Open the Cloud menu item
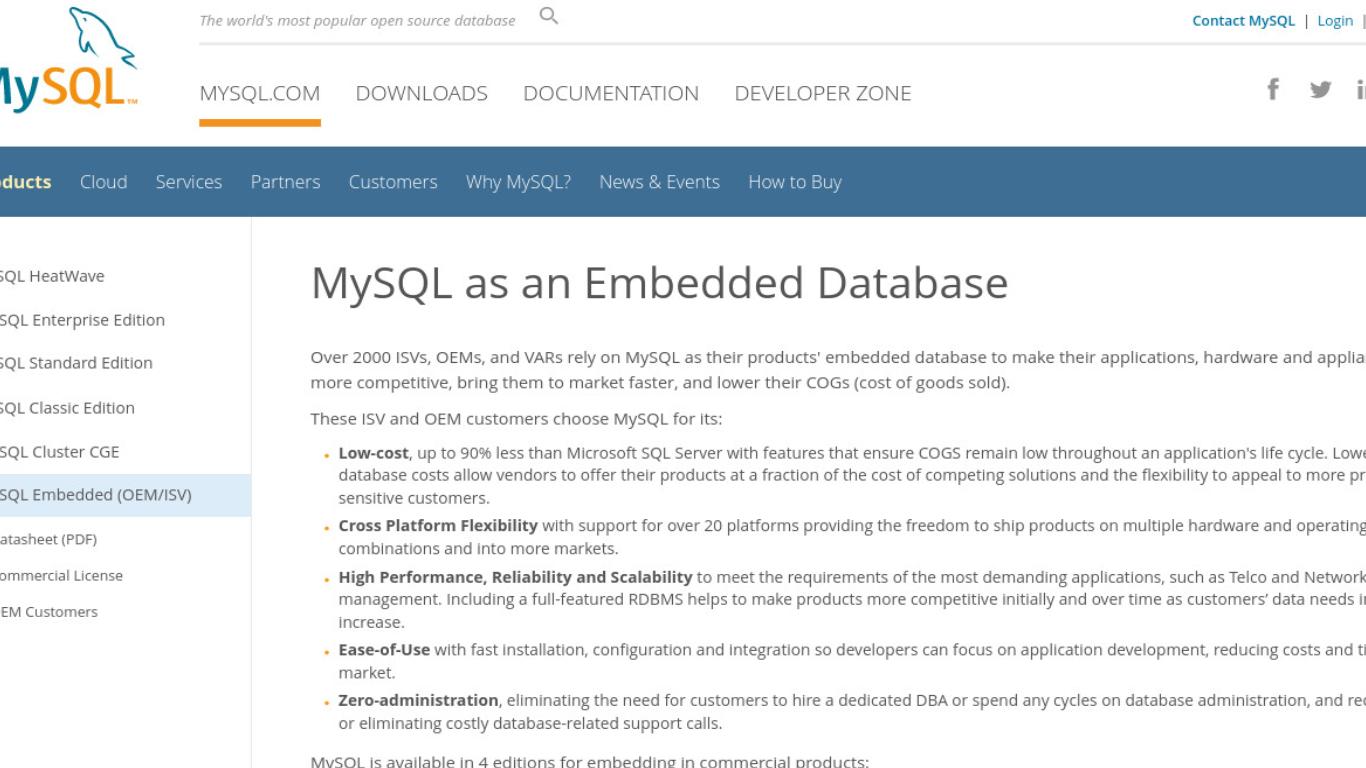The width and height of the screenshot is (1366, 768). [104, 182]
